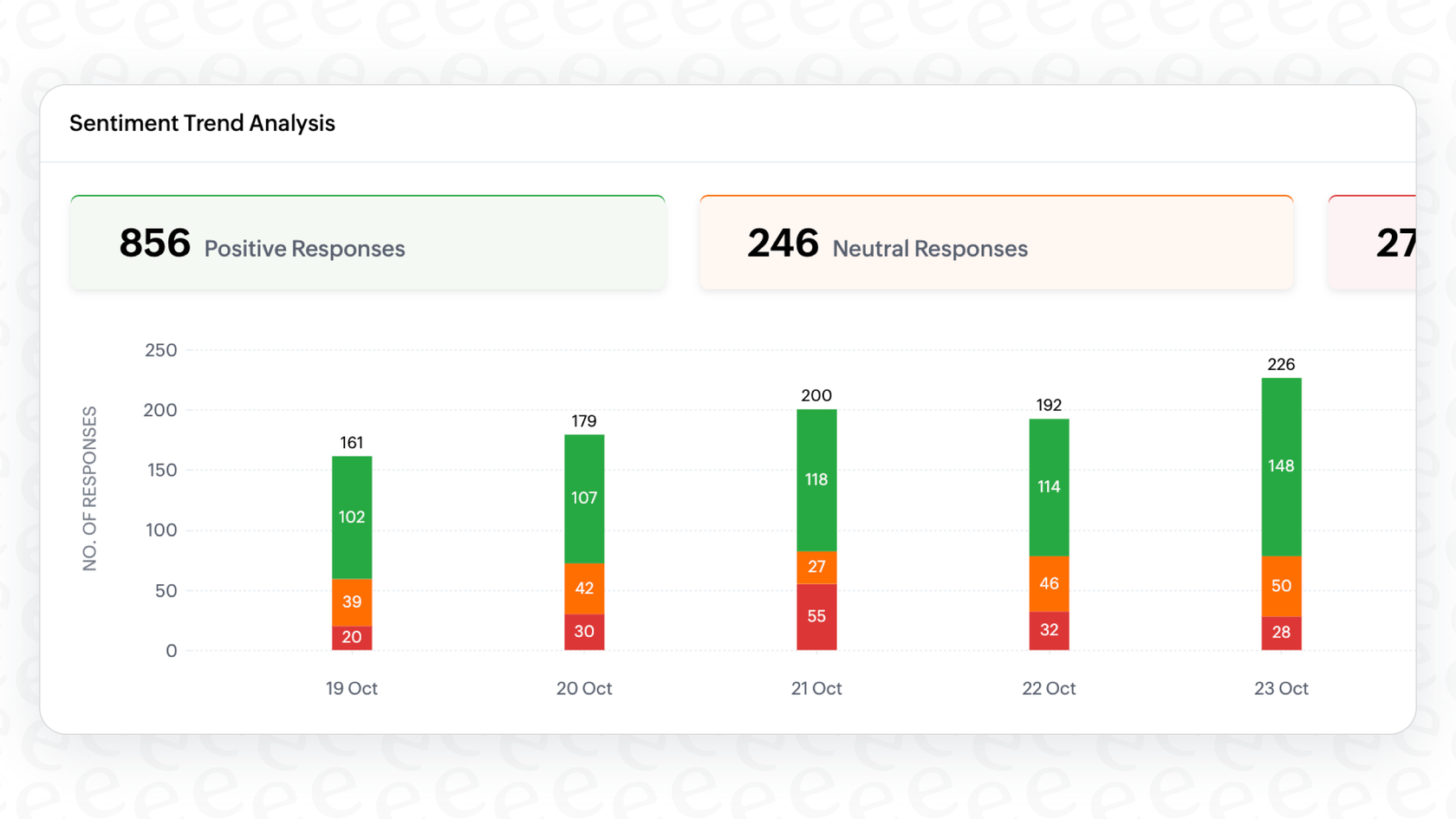The height and width of the screenshot is (819, 1456).
Task: Click the total value 200 above 21 Oct bar
Action: coord(816,395)
